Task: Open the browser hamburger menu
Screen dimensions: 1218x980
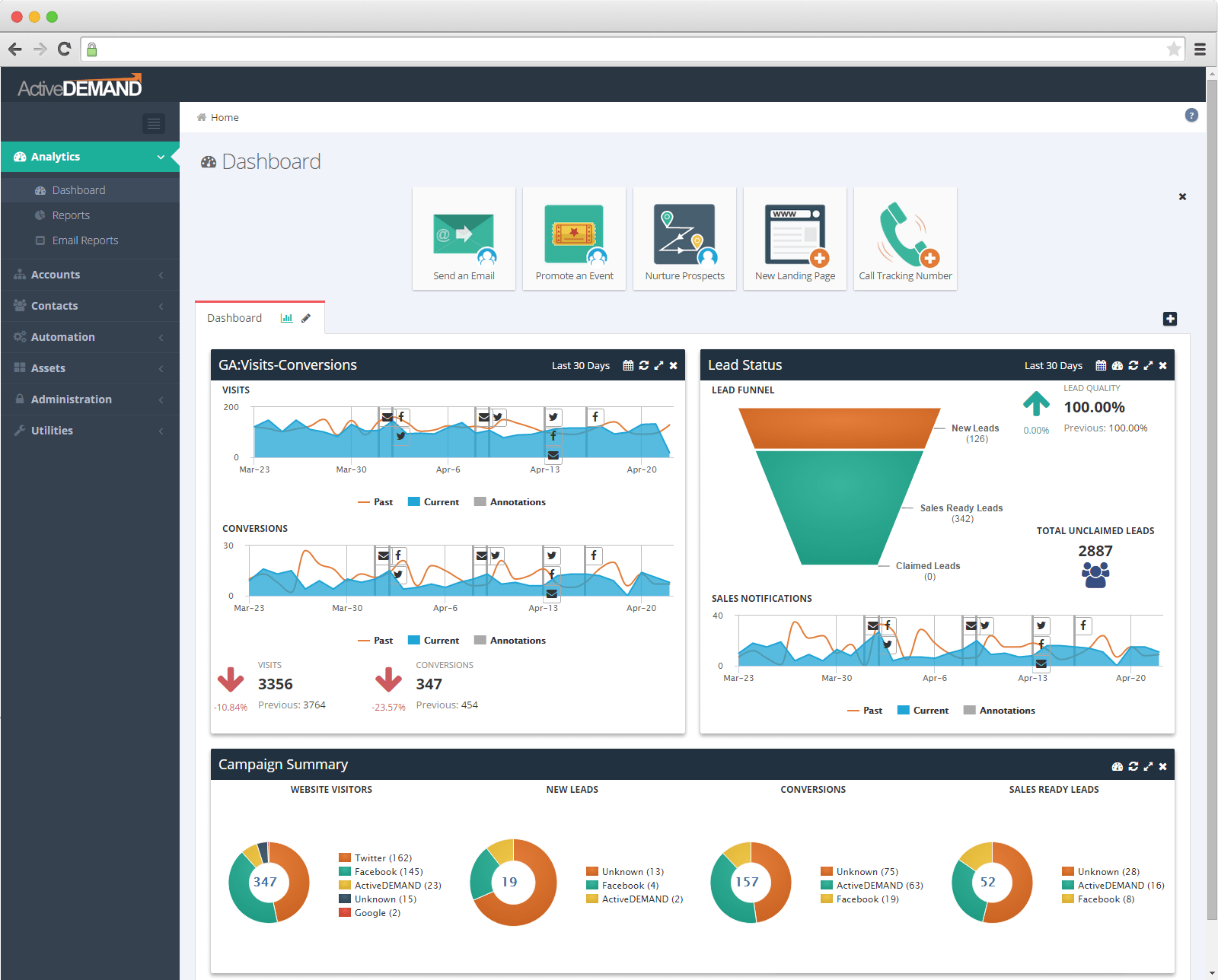Action: tap(1200, 49)
